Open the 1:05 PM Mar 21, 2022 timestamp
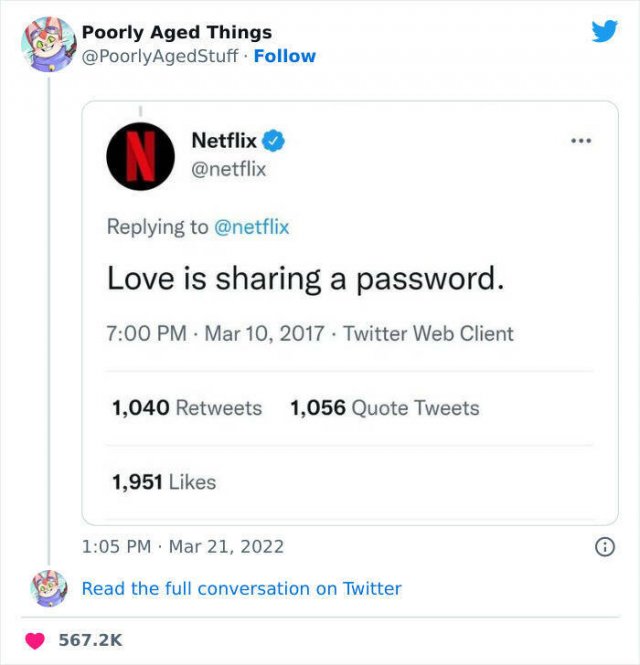This screenshot has width=640, height=665. click(183, 547)
